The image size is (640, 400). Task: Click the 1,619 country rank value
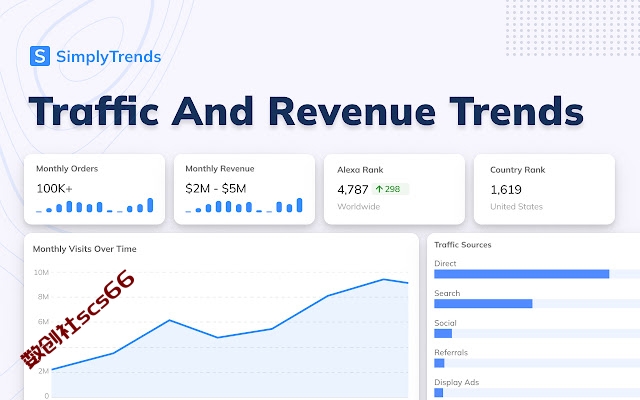[506, 190]
